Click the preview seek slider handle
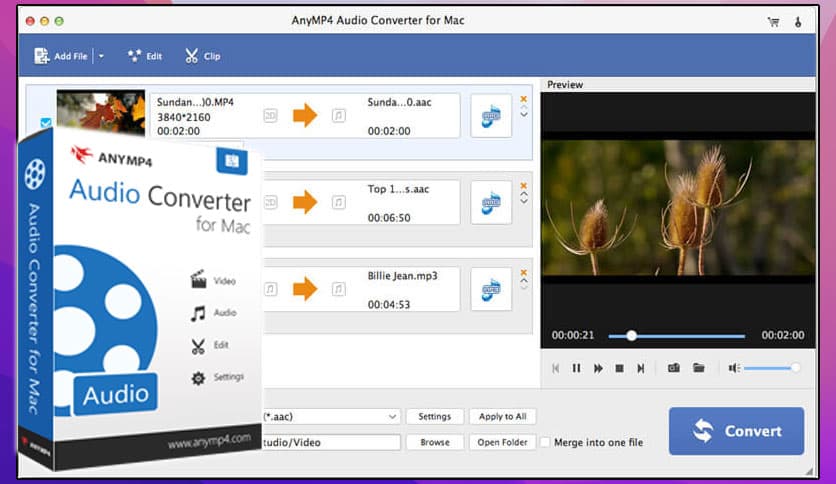The width and height of the screenshot is (836, 484). (631, 336)
